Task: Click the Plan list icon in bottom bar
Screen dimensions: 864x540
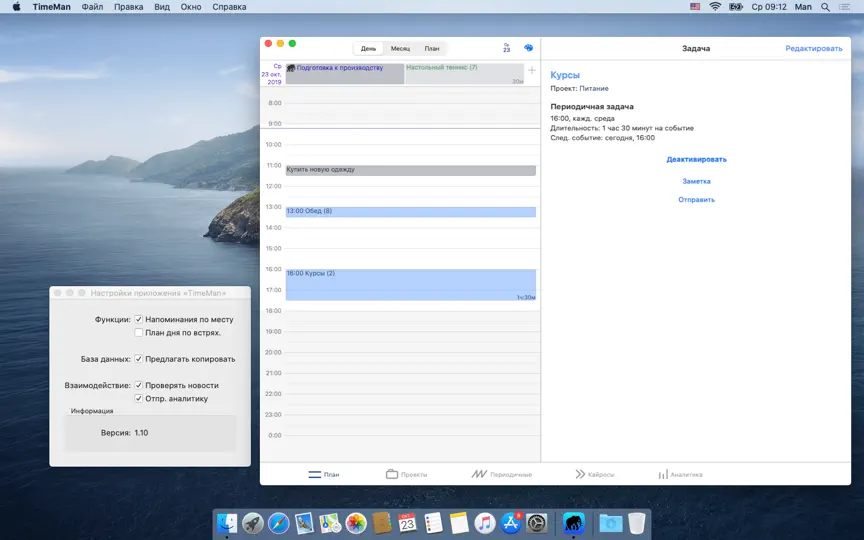Action: [315, 474]
